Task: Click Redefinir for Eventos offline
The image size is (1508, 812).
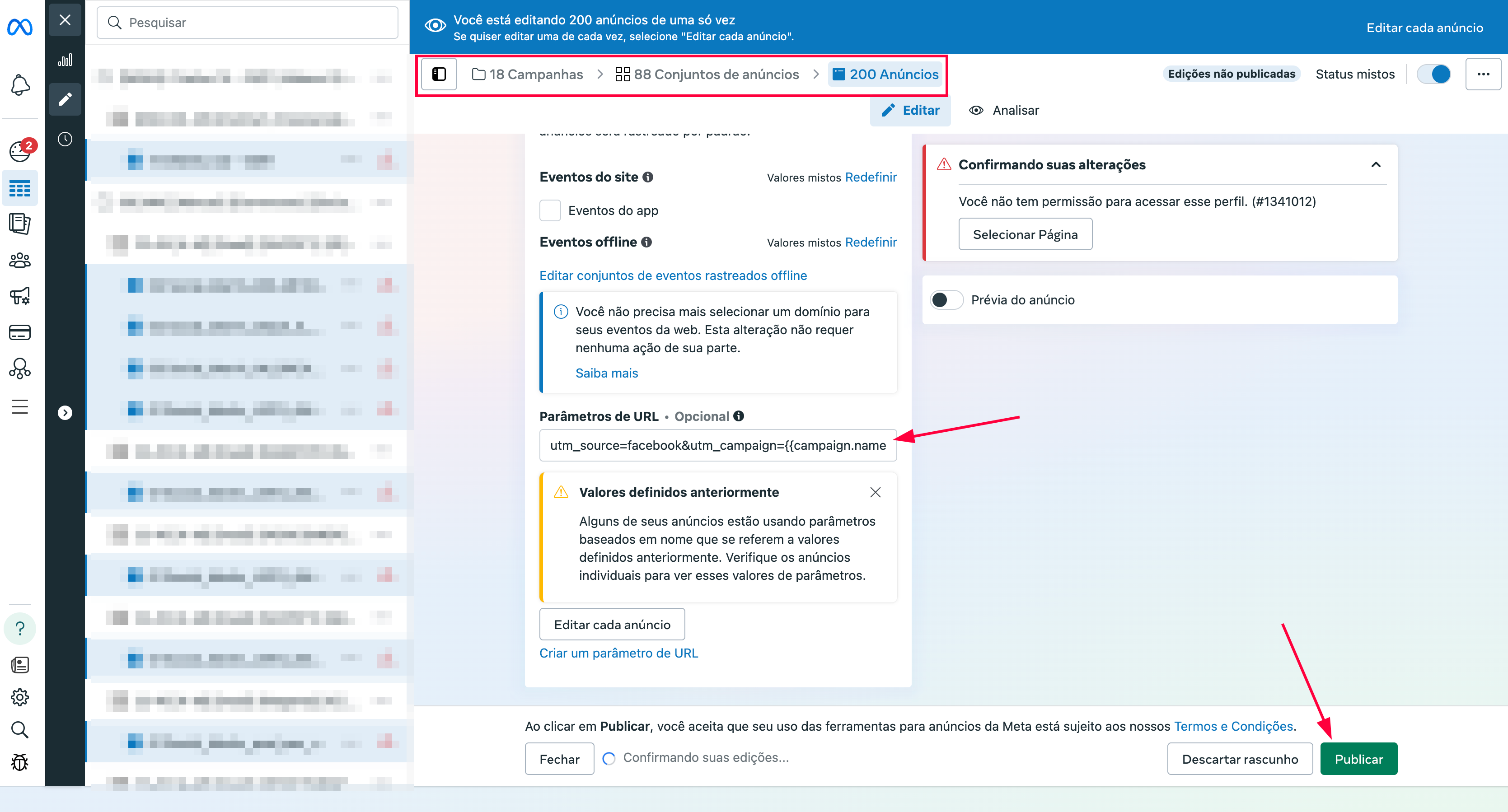Action: click(x=871, y=242)
